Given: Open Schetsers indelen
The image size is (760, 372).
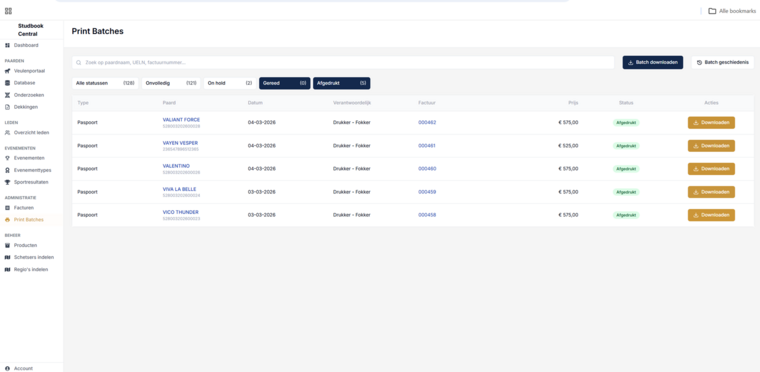Looking at the screenshot, I should 34,257.
